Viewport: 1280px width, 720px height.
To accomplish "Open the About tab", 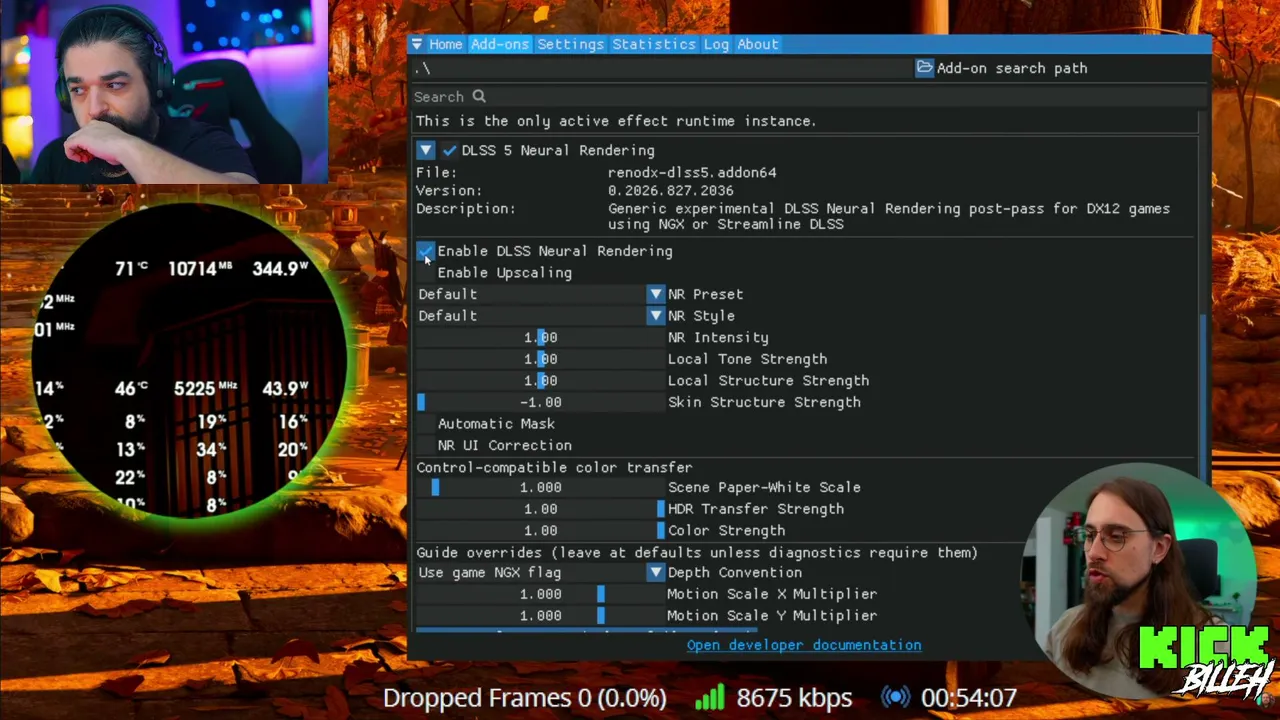I will [x=757, y=44].
